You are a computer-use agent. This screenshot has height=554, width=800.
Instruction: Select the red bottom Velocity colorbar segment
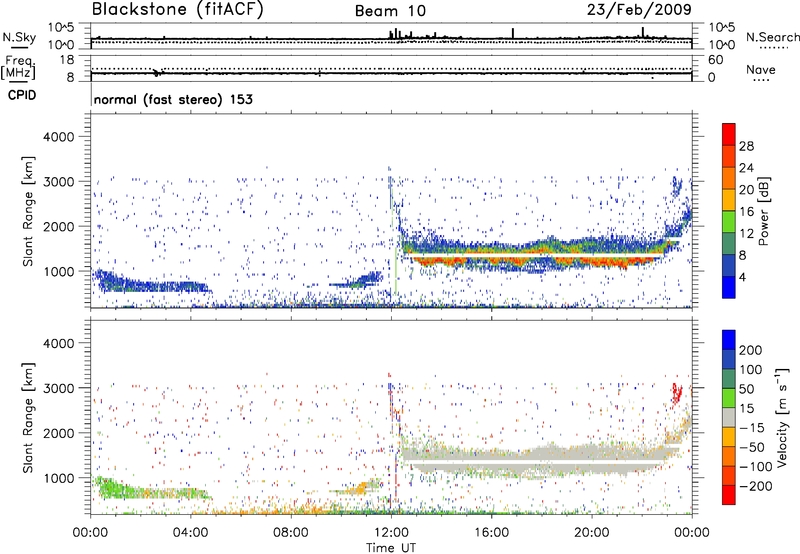pos(729,495)
